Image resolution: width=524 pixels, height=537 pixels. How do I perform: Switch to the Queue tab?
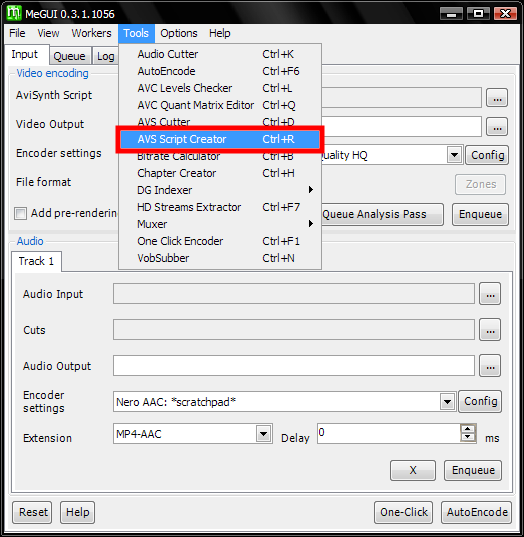pyautogui.click(x=70, y=56)
